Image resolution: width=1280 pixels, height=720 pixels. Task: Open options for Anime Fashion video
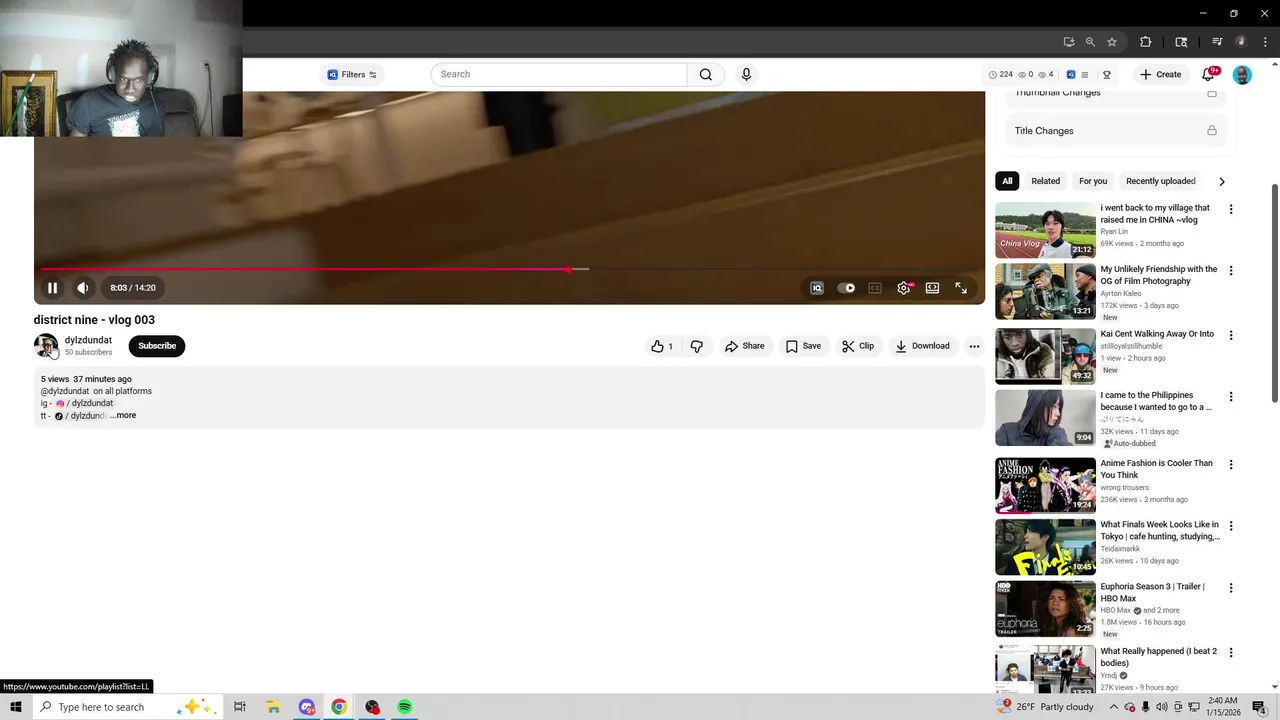[x=1231, y=464]
